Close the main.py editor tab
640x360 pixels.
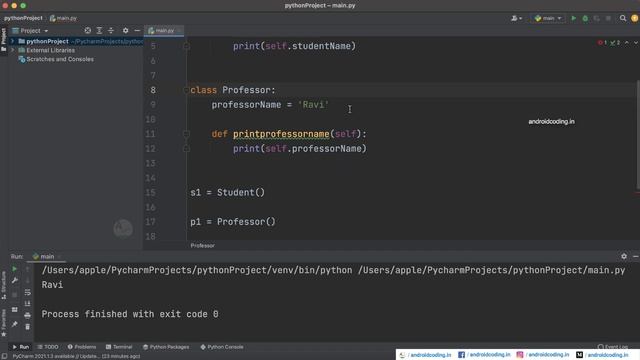pos(179,31)
